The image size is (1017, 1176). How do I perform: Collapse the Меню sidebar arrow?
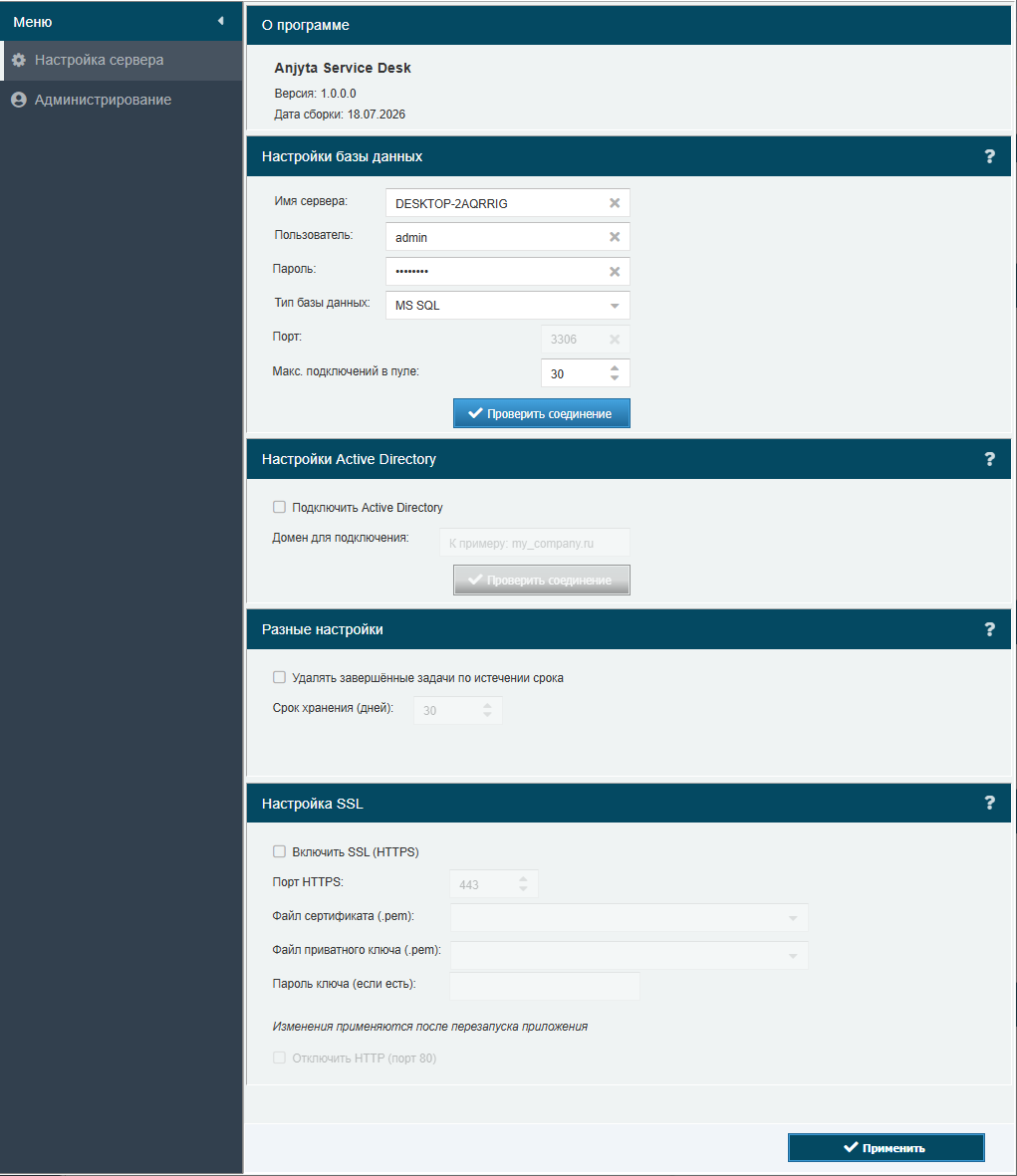[x=220, y=21]
